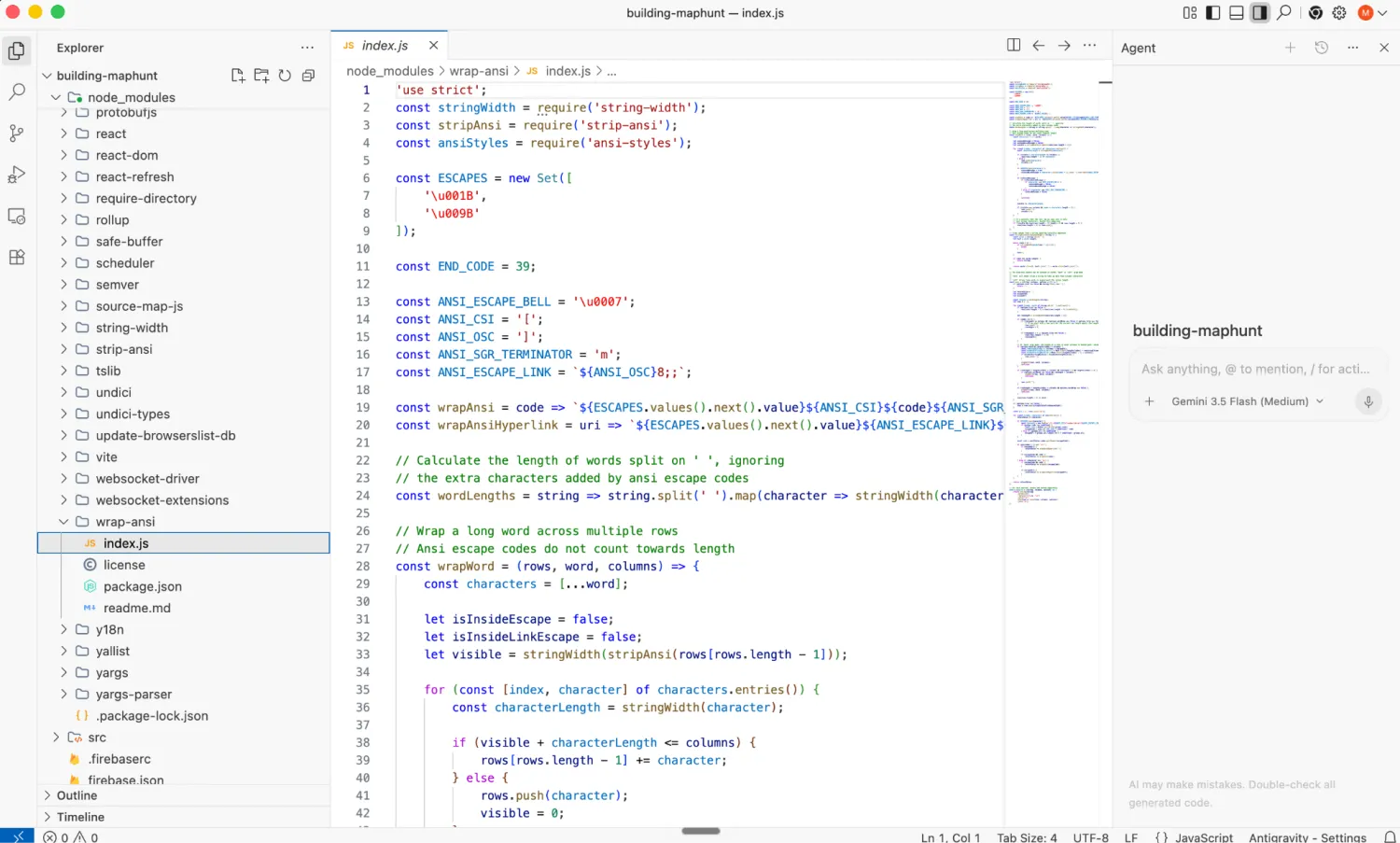
Task: Start a new Agent conversation
Action: pos(1290,48)
